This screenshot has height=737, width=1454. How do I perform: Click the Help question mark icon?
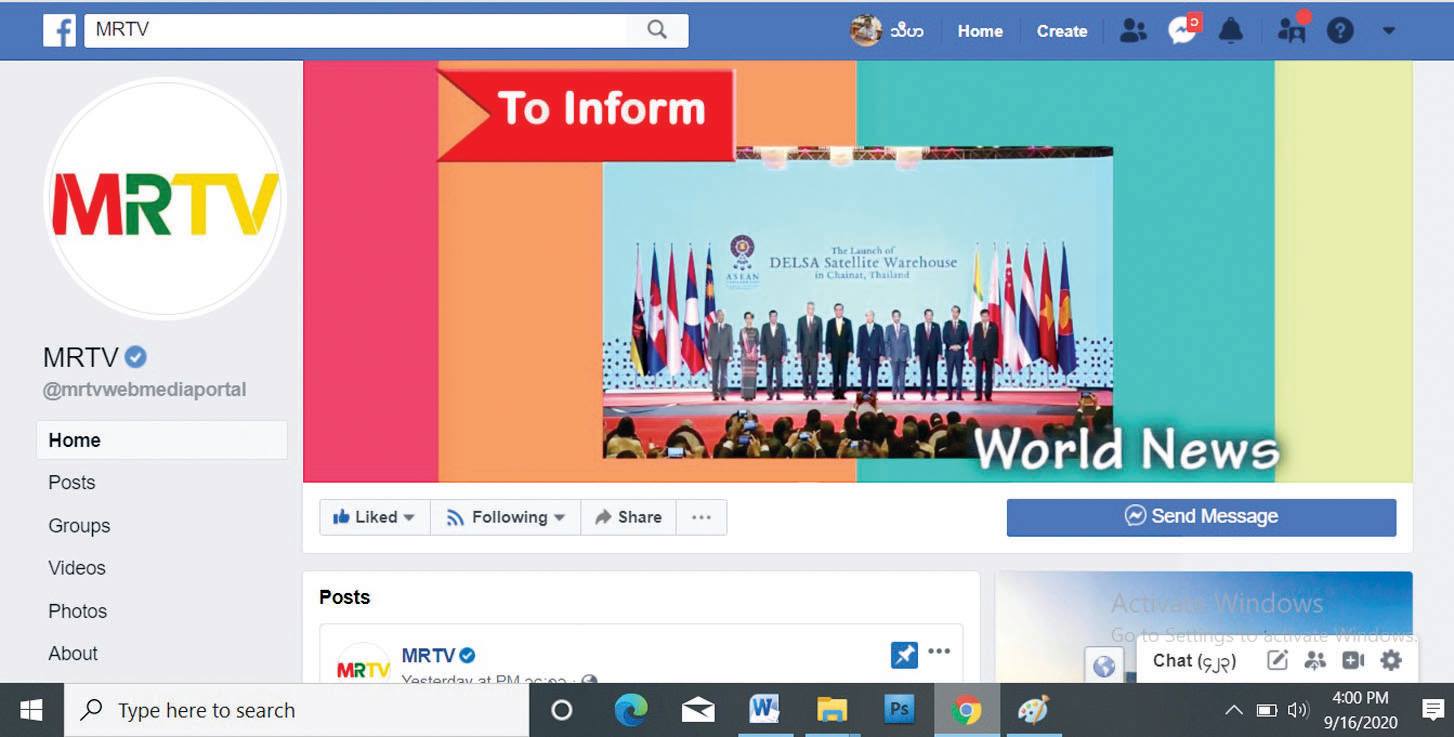1340,31
